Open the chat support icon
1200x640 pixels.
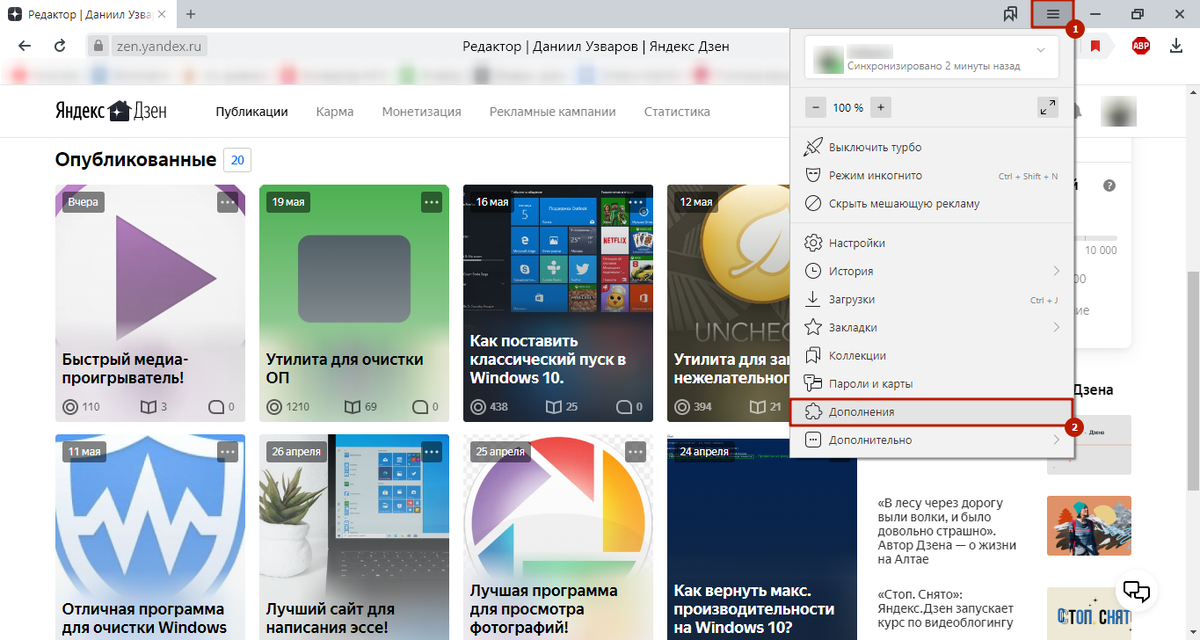click(1138, 591)
